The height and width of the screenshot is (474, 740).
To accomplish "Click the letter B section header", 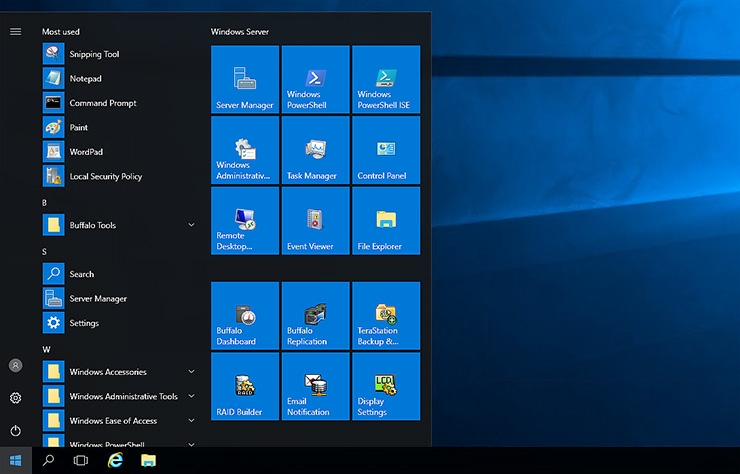I will click(x=45, y=203).
